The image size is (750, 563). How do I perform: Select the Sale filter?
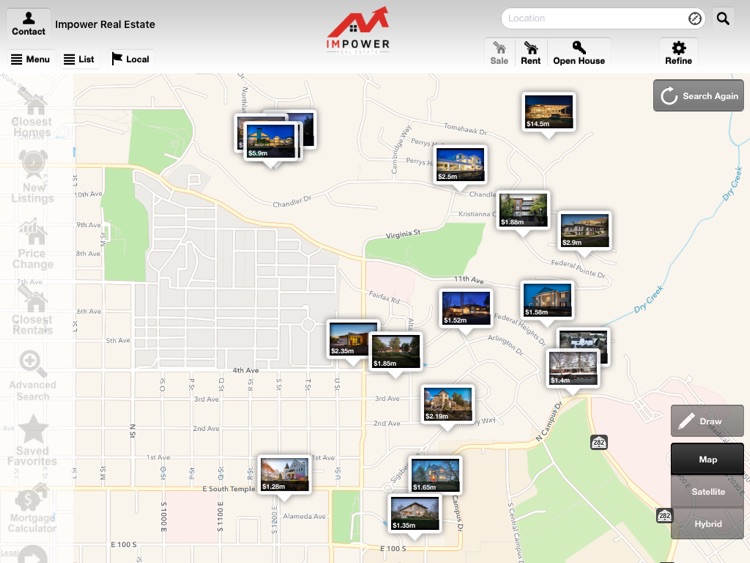click(x=499, y=53)
